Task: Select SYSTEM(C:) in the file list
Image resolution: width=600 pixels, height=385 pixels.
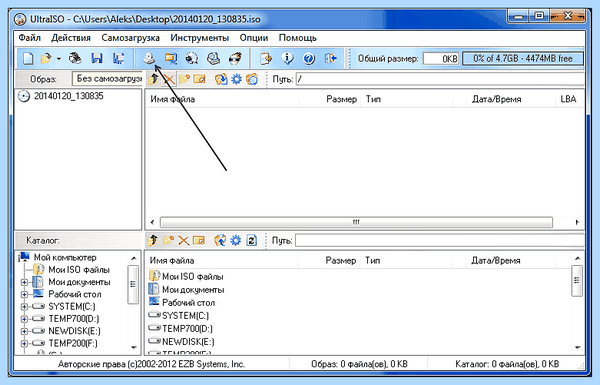Action: pos(179,316)
